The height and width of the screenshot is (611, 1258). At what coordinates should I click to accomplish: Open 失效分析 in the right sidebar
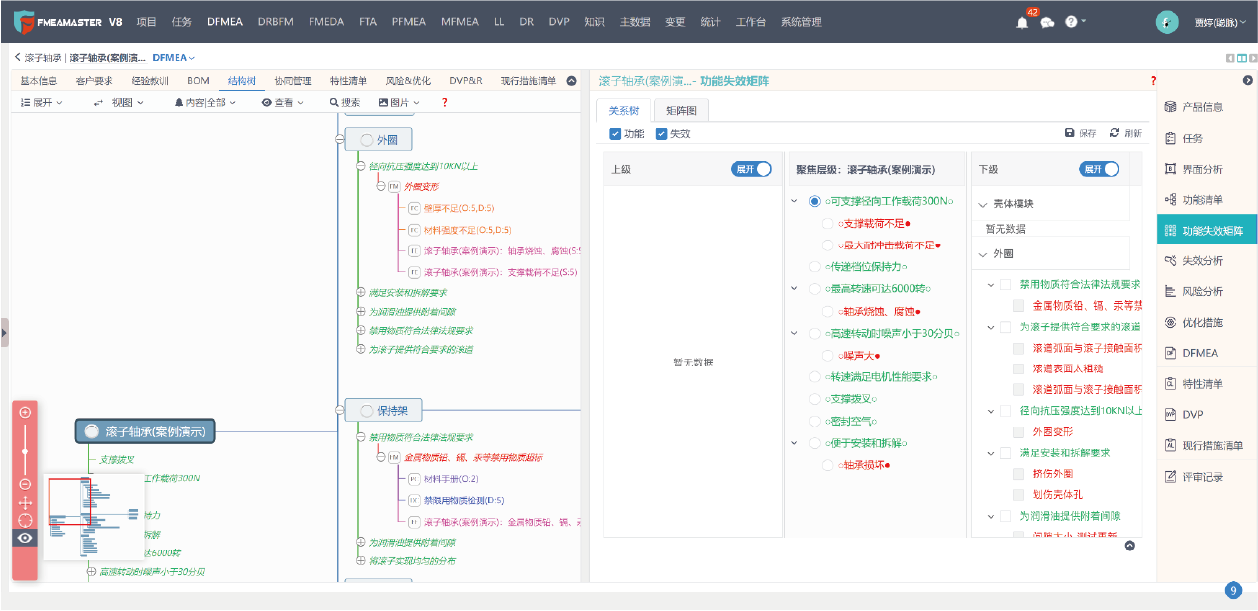(x=1201, y=261)
